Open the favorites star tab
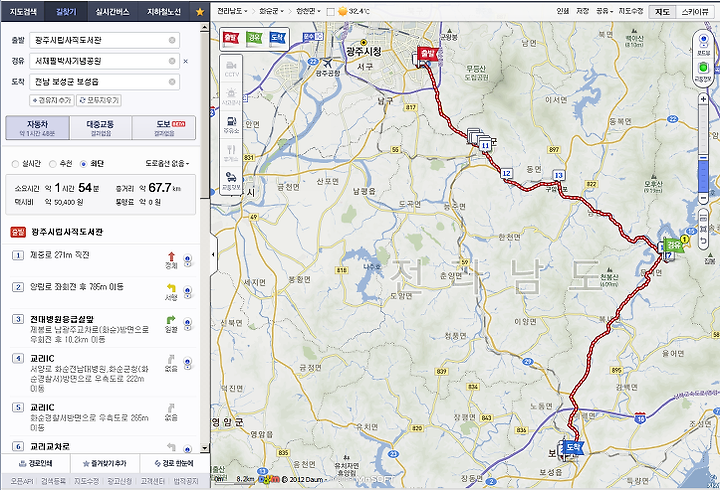This screenshot has width=720, height=490. point(200,11)
